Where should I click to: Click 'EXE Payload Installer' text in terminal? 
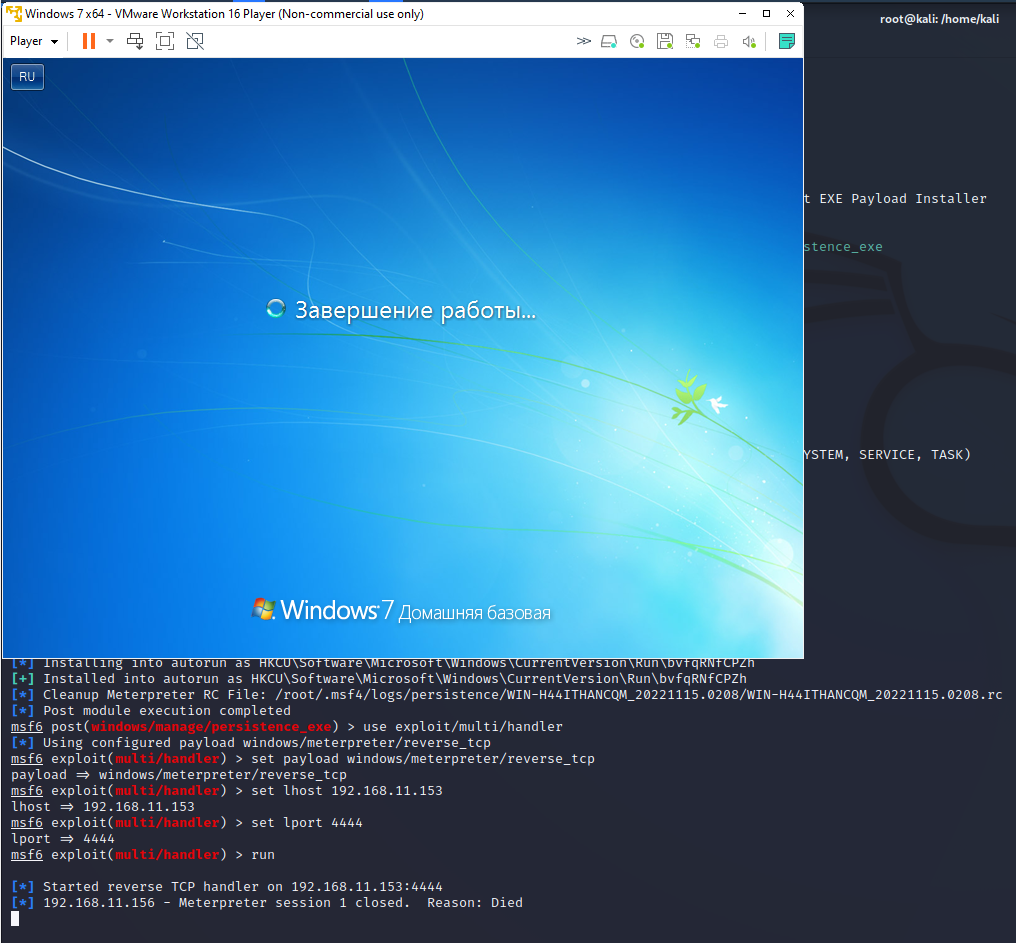(903, 198)
